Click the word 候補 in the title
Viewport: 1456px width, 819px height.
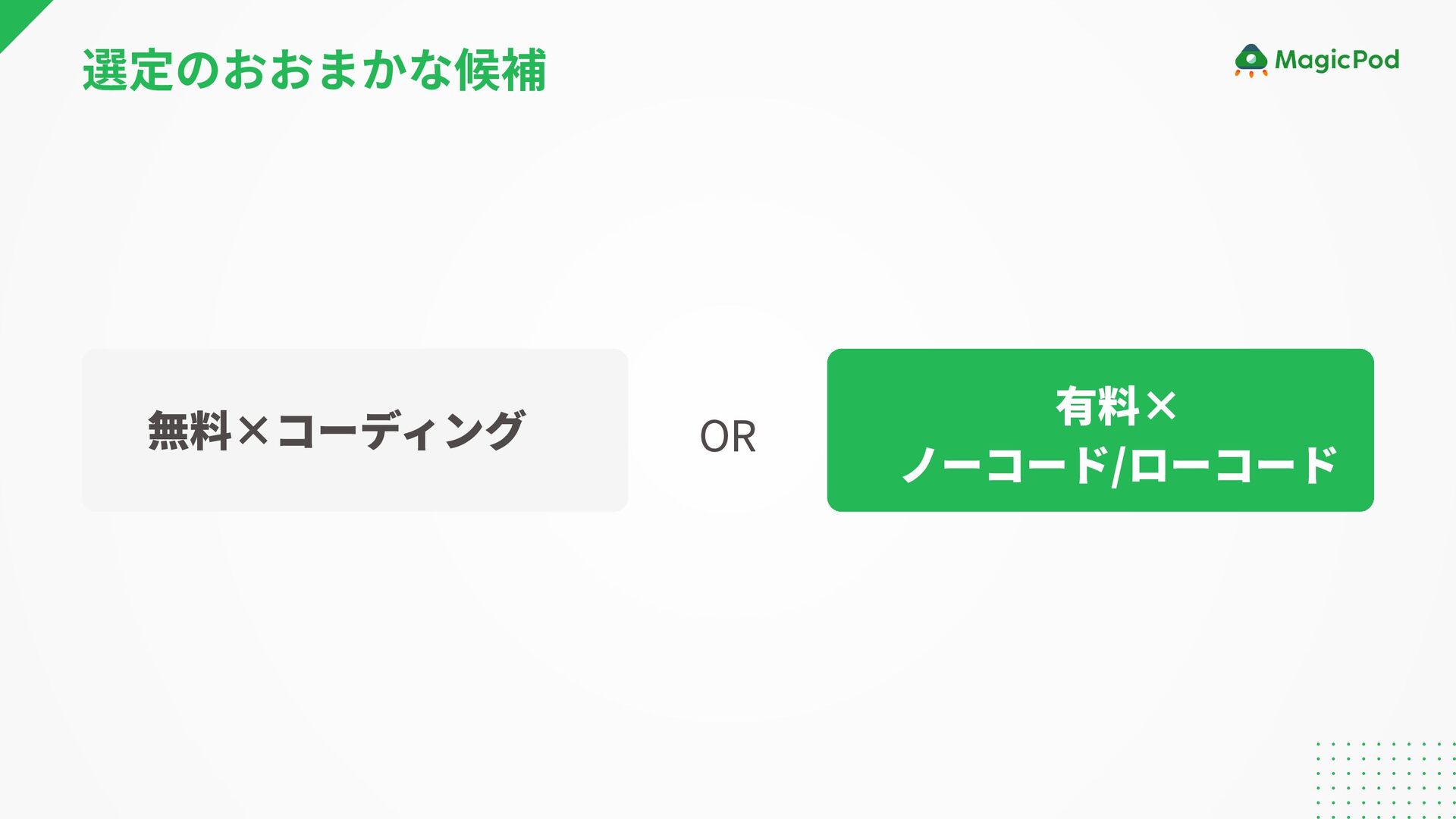coord(500,70)
